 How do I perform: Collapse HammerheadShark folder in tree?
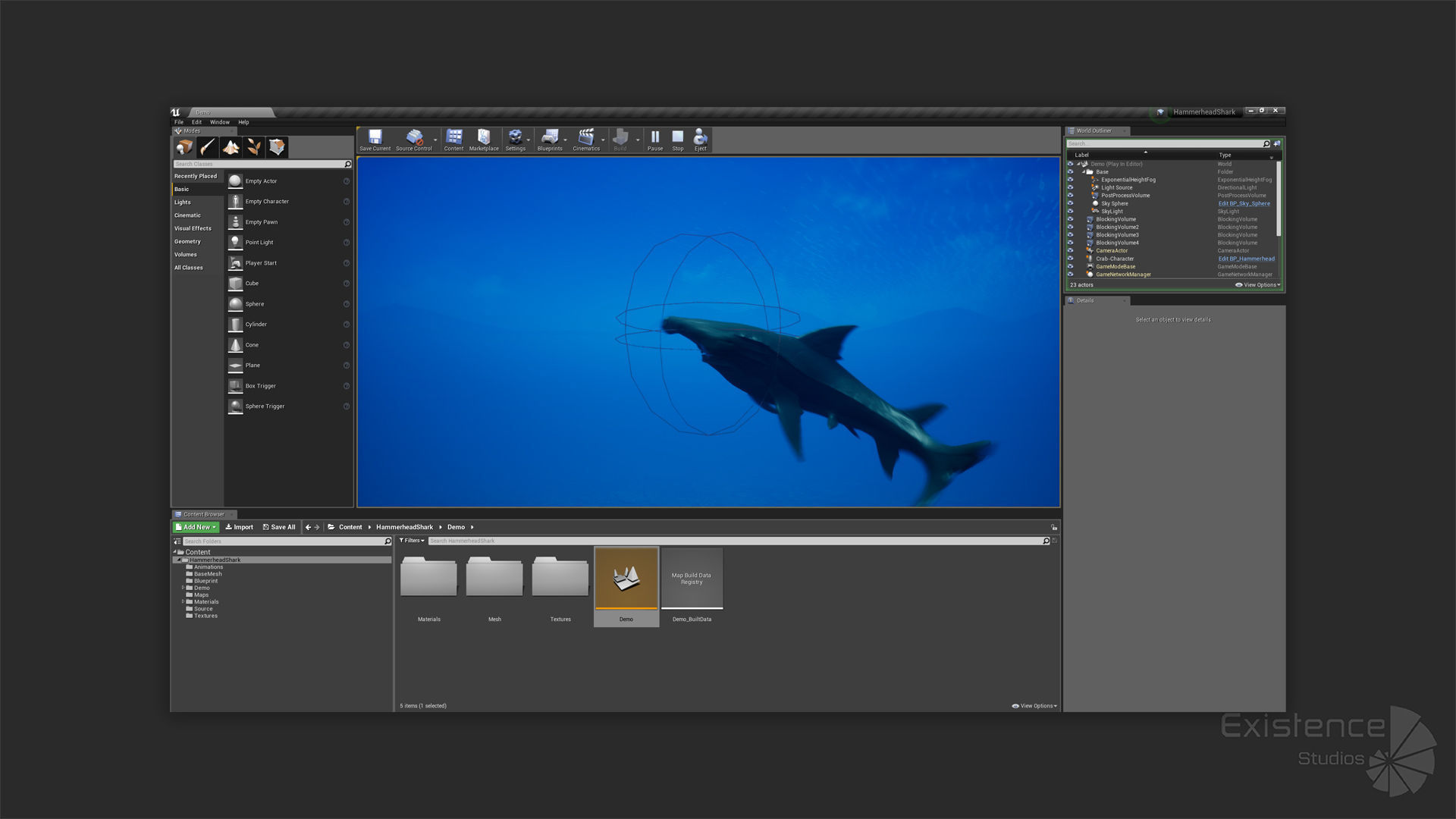tap(179, 560)
